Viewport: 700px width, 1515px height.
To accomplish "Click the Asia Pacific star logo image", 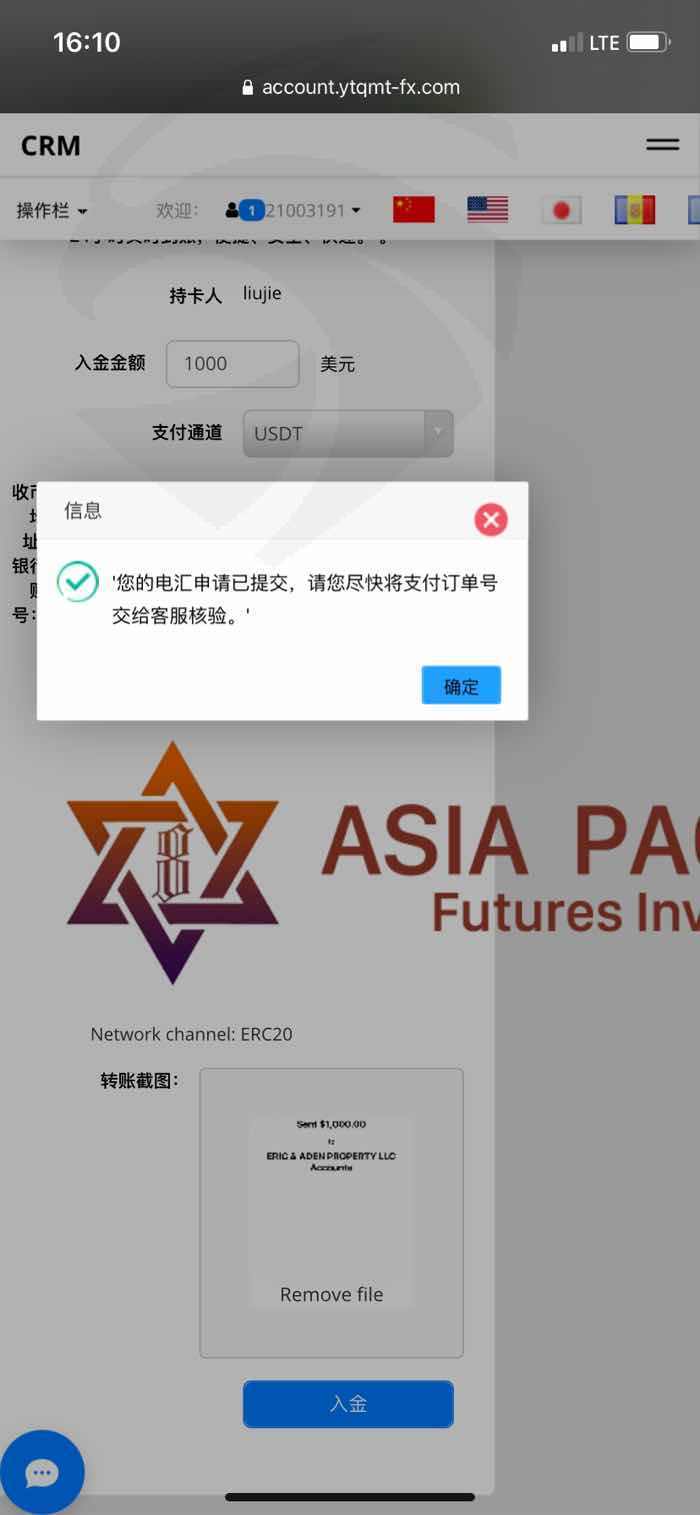I will [x=172, y=862].
